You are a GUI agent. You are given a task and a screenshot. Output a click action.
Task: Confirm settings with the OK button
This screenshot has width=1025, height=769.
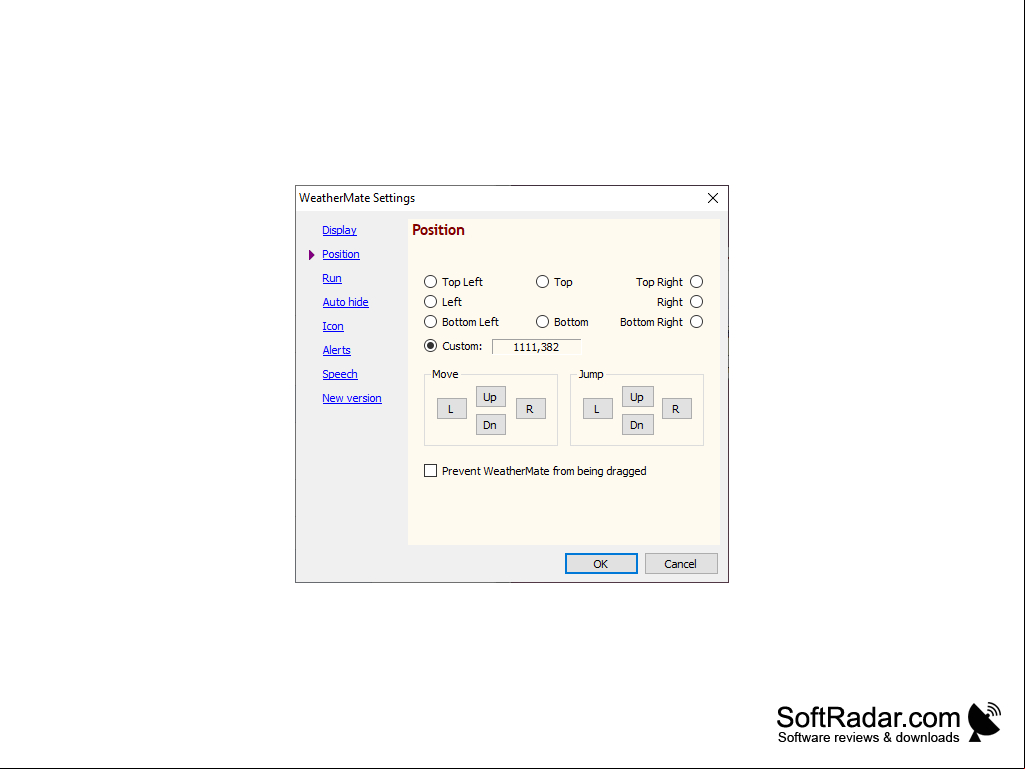tap(601, 564)
